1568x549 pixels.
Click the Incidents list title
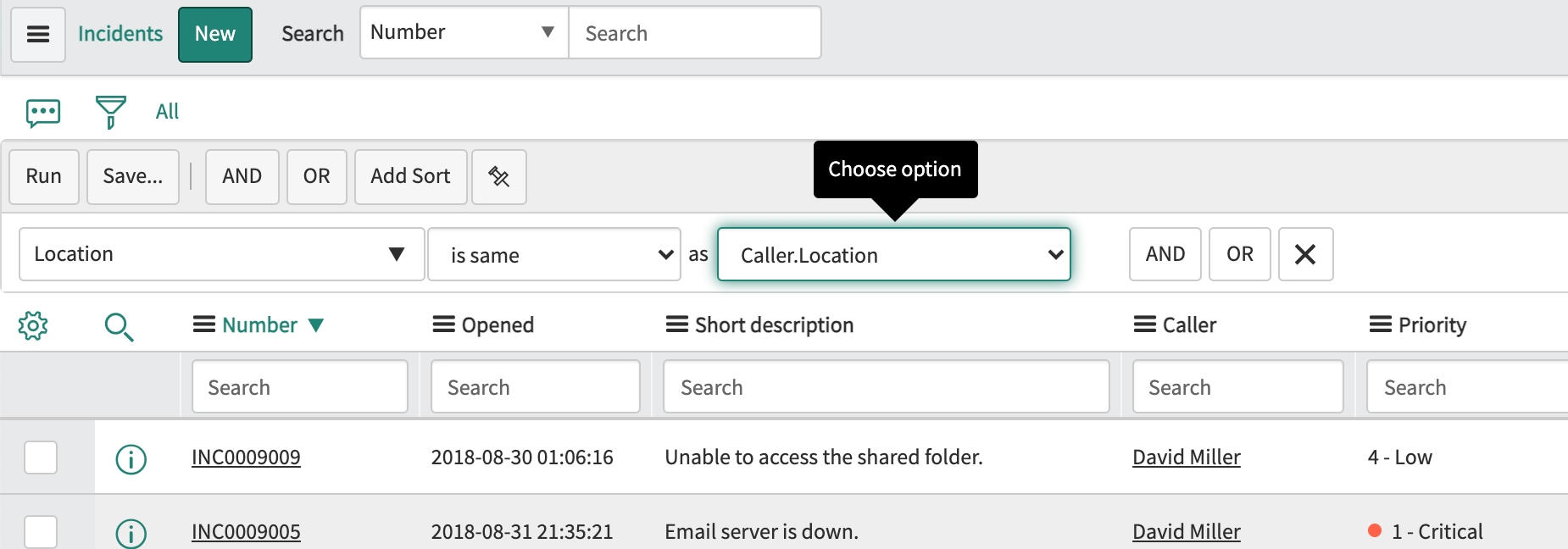[120, 34]
